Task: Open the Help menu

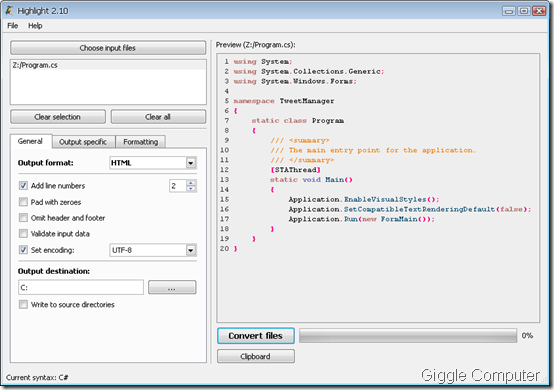Action: tap(35, 26)
